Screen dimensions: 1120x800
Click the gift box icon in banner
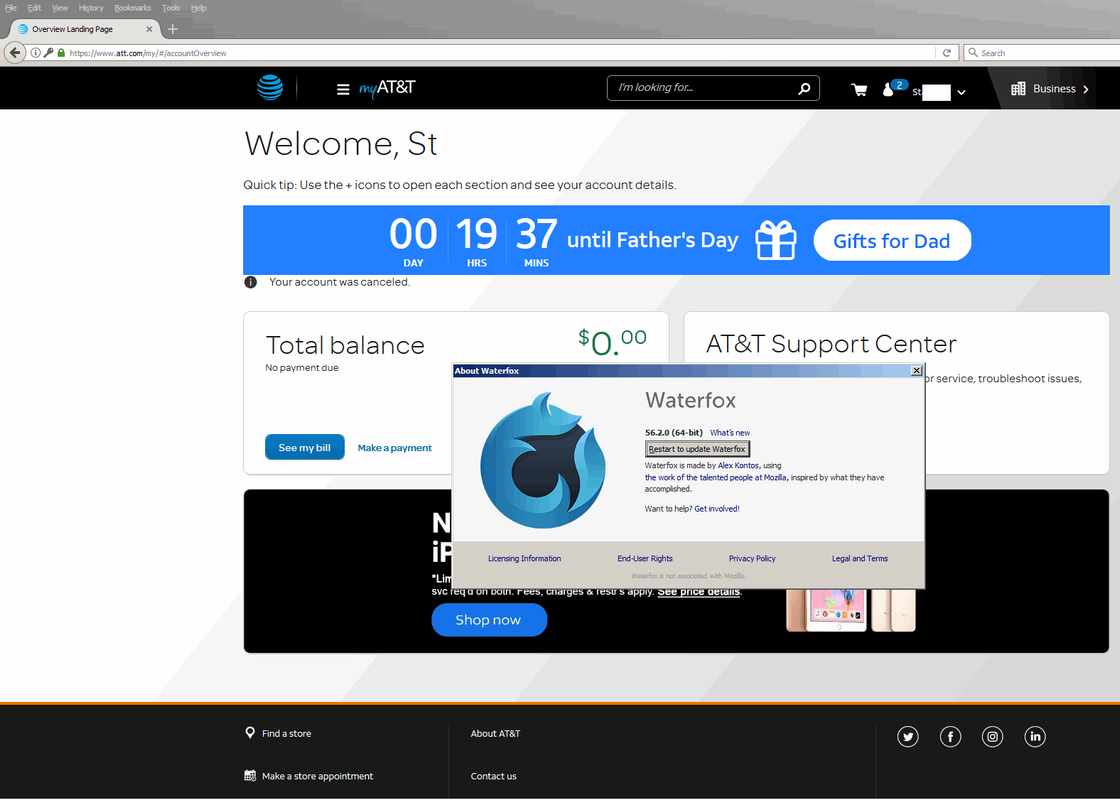pos(776,240)
